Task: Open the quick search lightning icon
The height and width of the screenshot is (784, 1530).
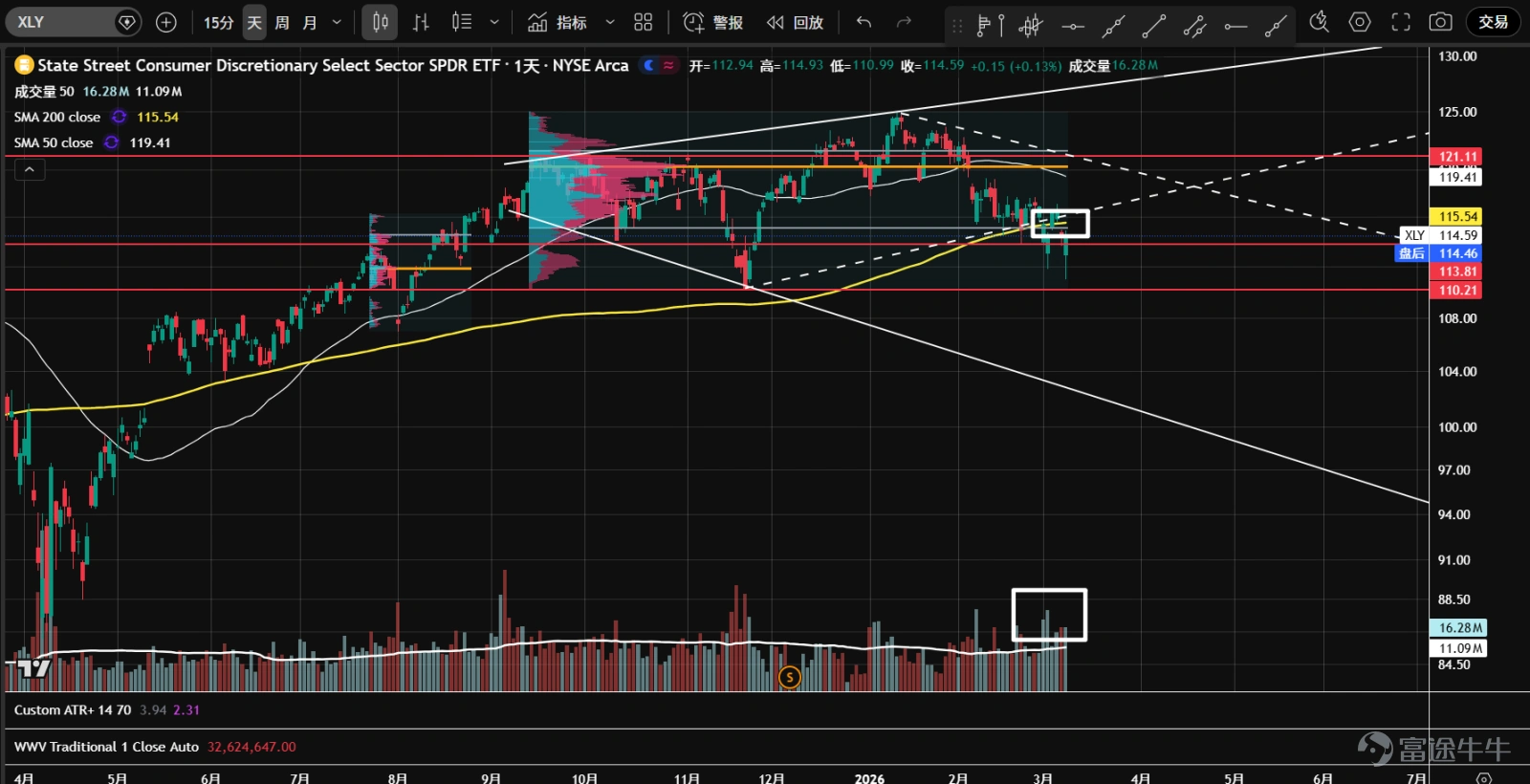Action: pos(1319,21)
